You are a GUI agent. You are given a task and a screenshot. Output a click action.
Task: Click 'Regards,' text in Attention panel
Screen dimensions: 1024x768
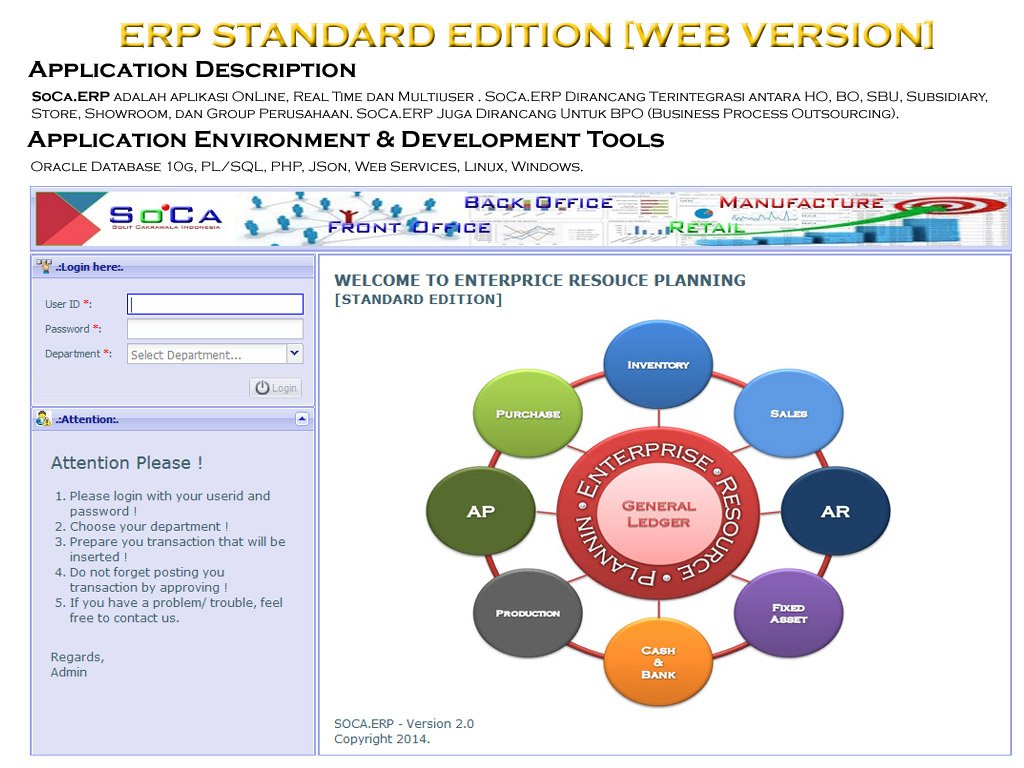(x=77, y=657)
